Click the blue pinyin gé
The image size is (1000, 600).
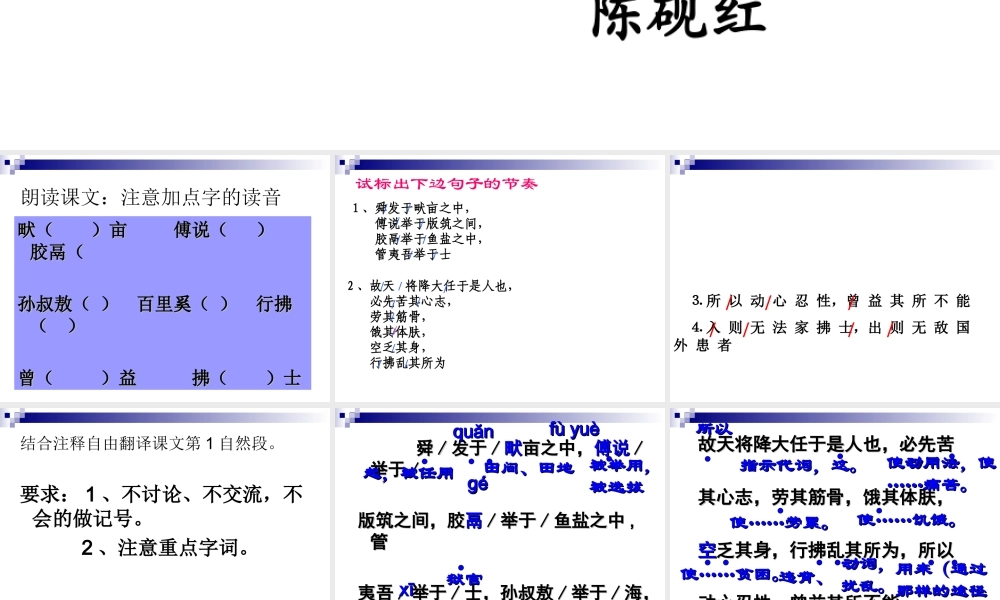click(478, 484)
